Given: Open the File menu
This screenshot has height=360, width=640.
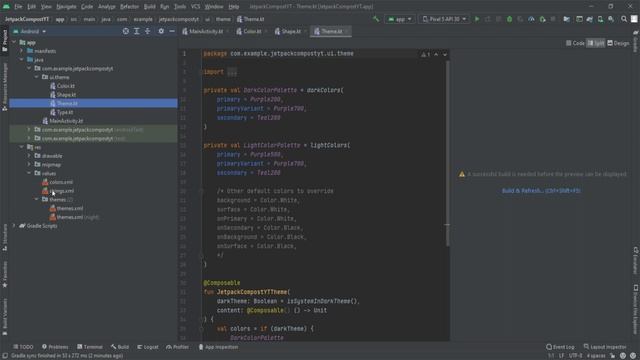Looking at the screenshot, I should (18, 7).
